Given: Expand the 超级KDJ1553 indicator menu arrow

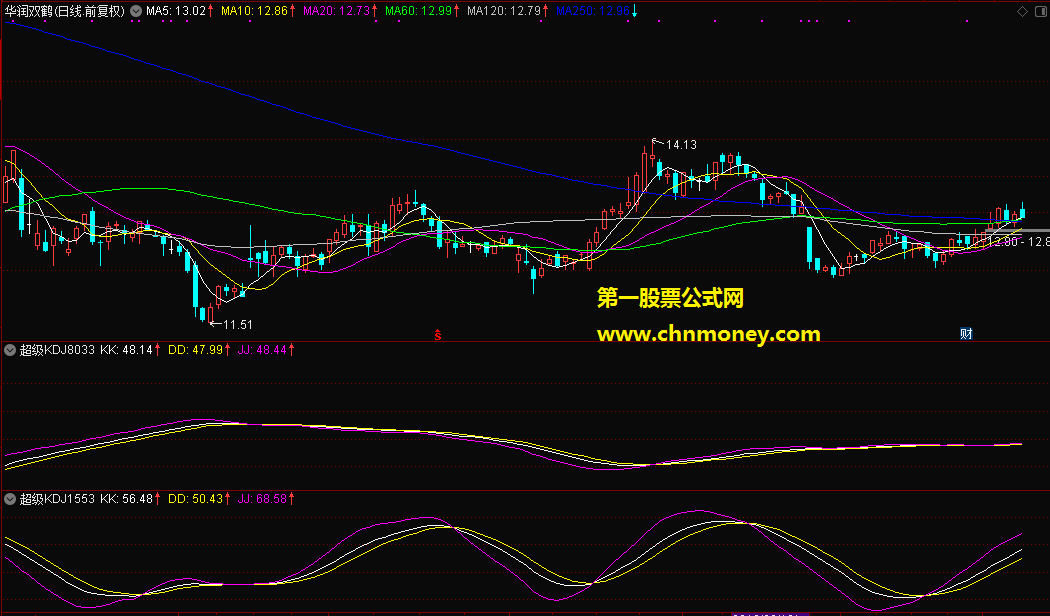Looking at the screenshot, I should click(10, 499).
